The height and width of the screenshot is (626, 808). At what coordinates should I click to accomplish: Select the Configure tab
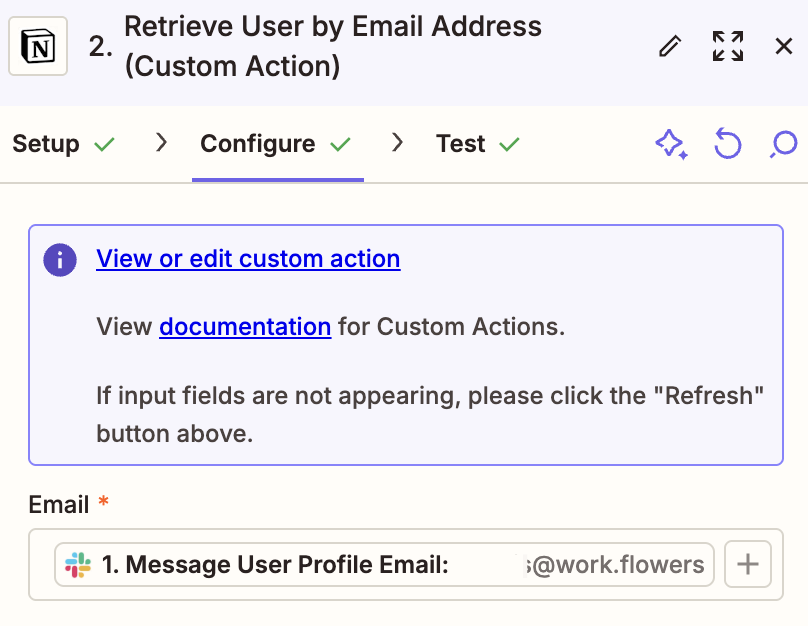click(258, 144)
